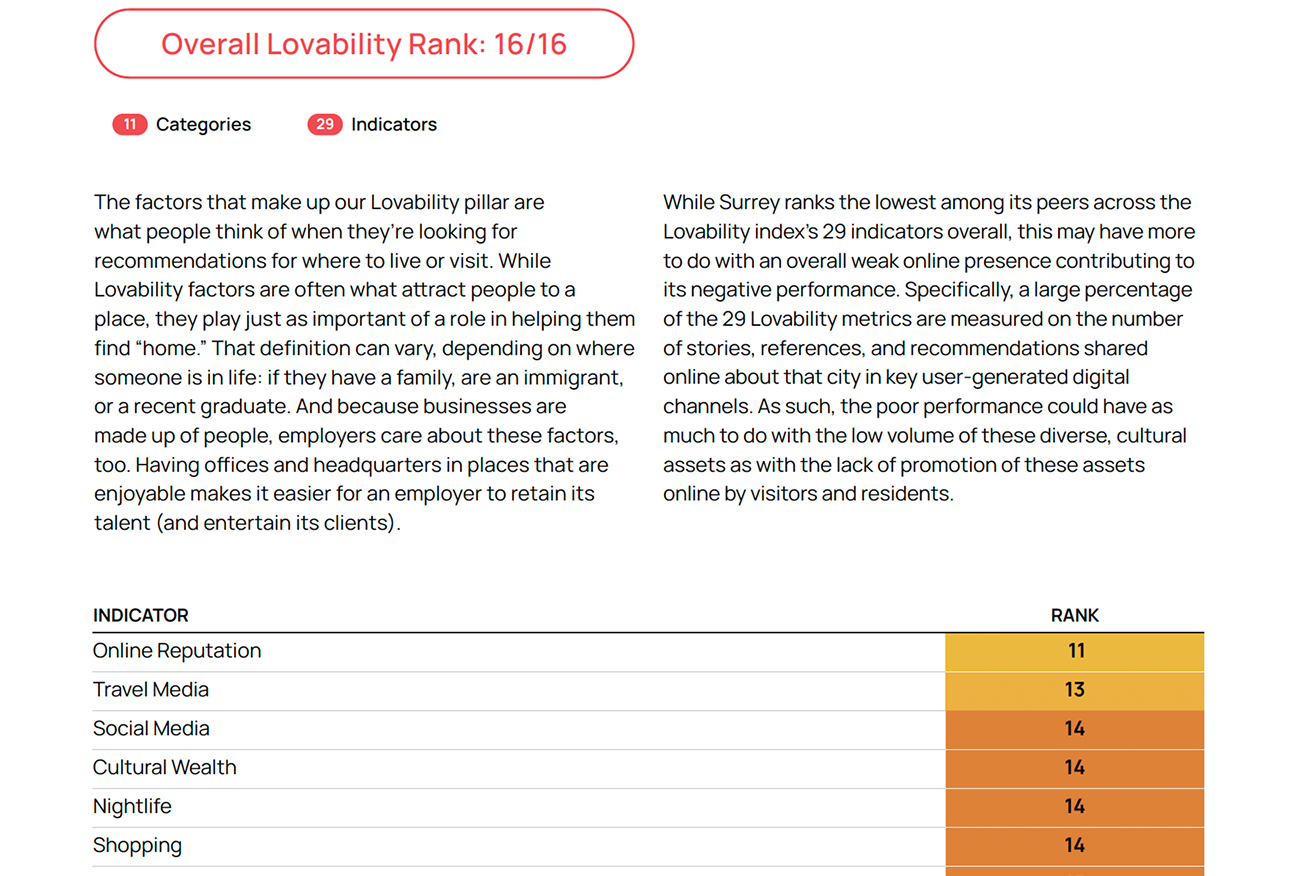Click the red 11 badge beside Categories

pyautogui.click(x=130, y=125)
